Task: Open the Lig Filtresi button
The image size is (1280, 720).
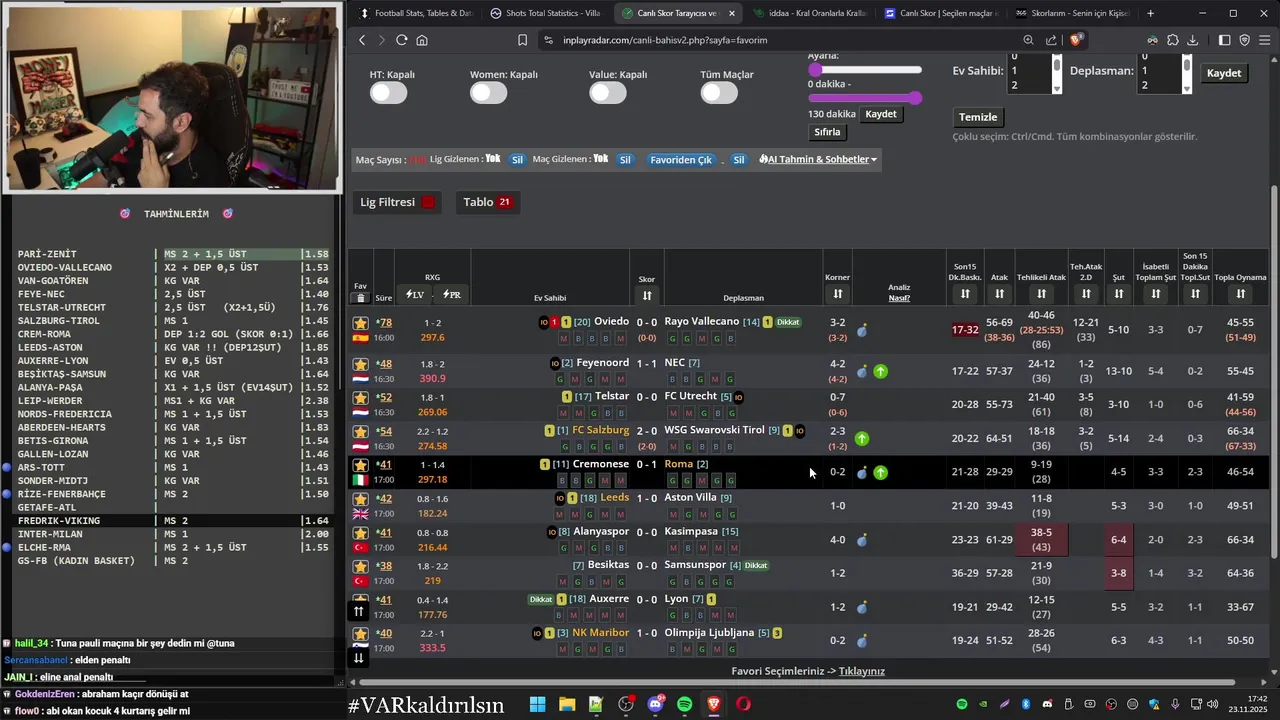Action: 398,202
